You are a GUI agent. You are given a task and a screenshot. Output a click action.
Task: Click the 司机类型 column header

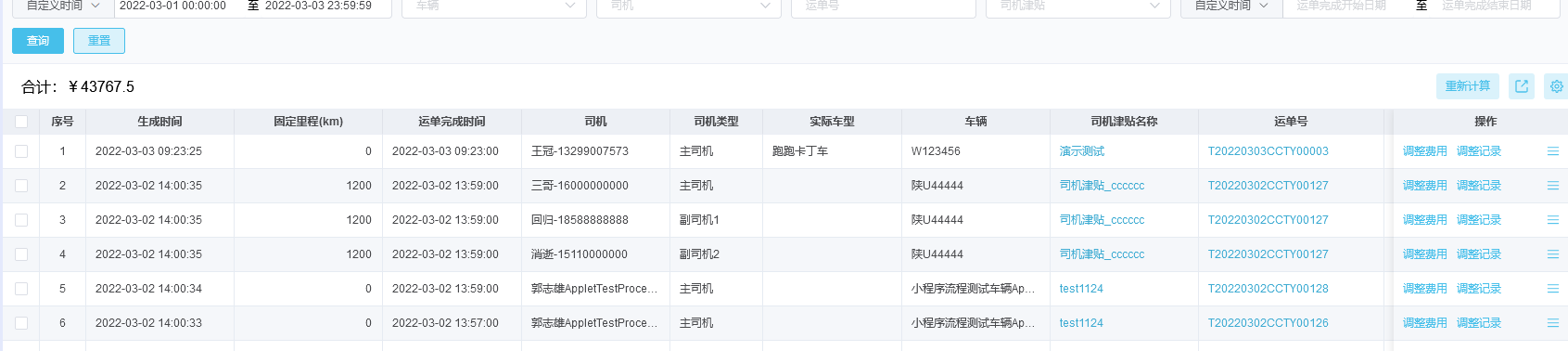click(716, 122)
